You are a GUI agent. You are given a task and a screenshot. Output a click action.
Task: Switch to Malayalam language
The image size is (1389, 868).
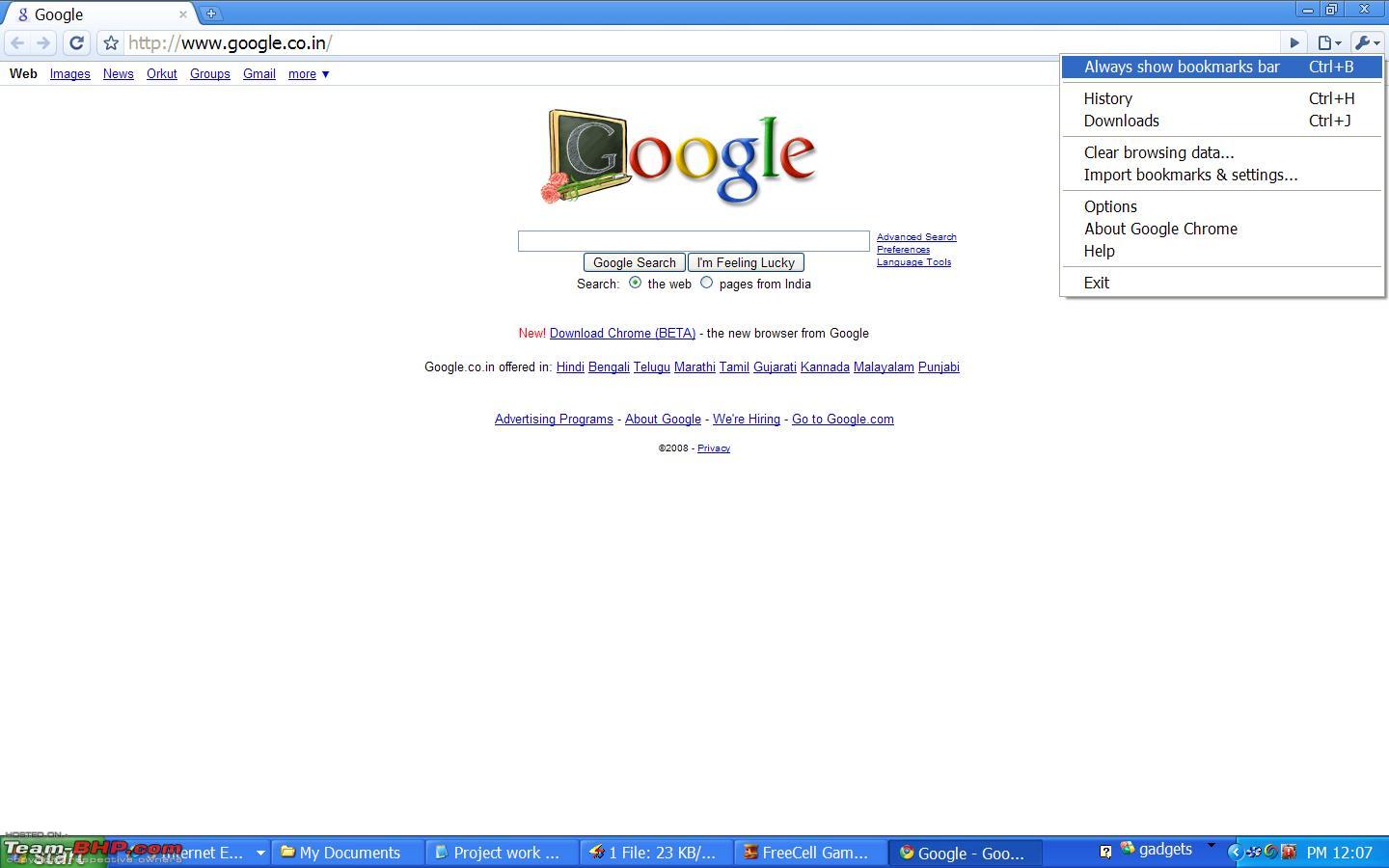tap(884, 367)
